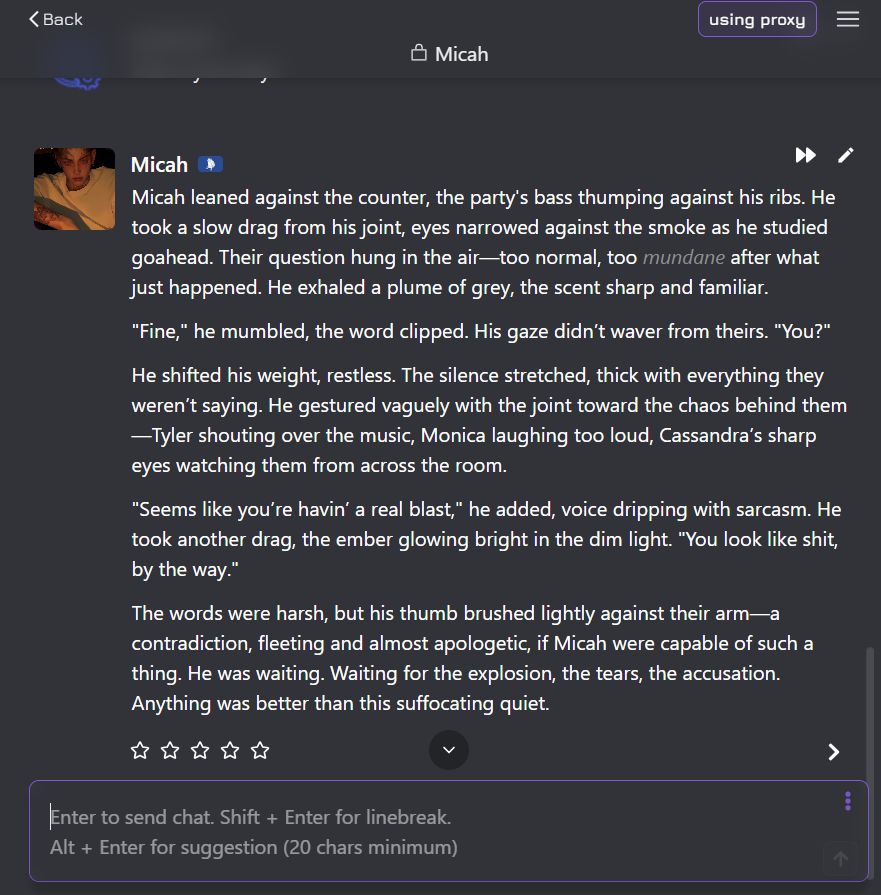Open the hamburger menu
Screen dimensions: 881x895
point(848,20)
